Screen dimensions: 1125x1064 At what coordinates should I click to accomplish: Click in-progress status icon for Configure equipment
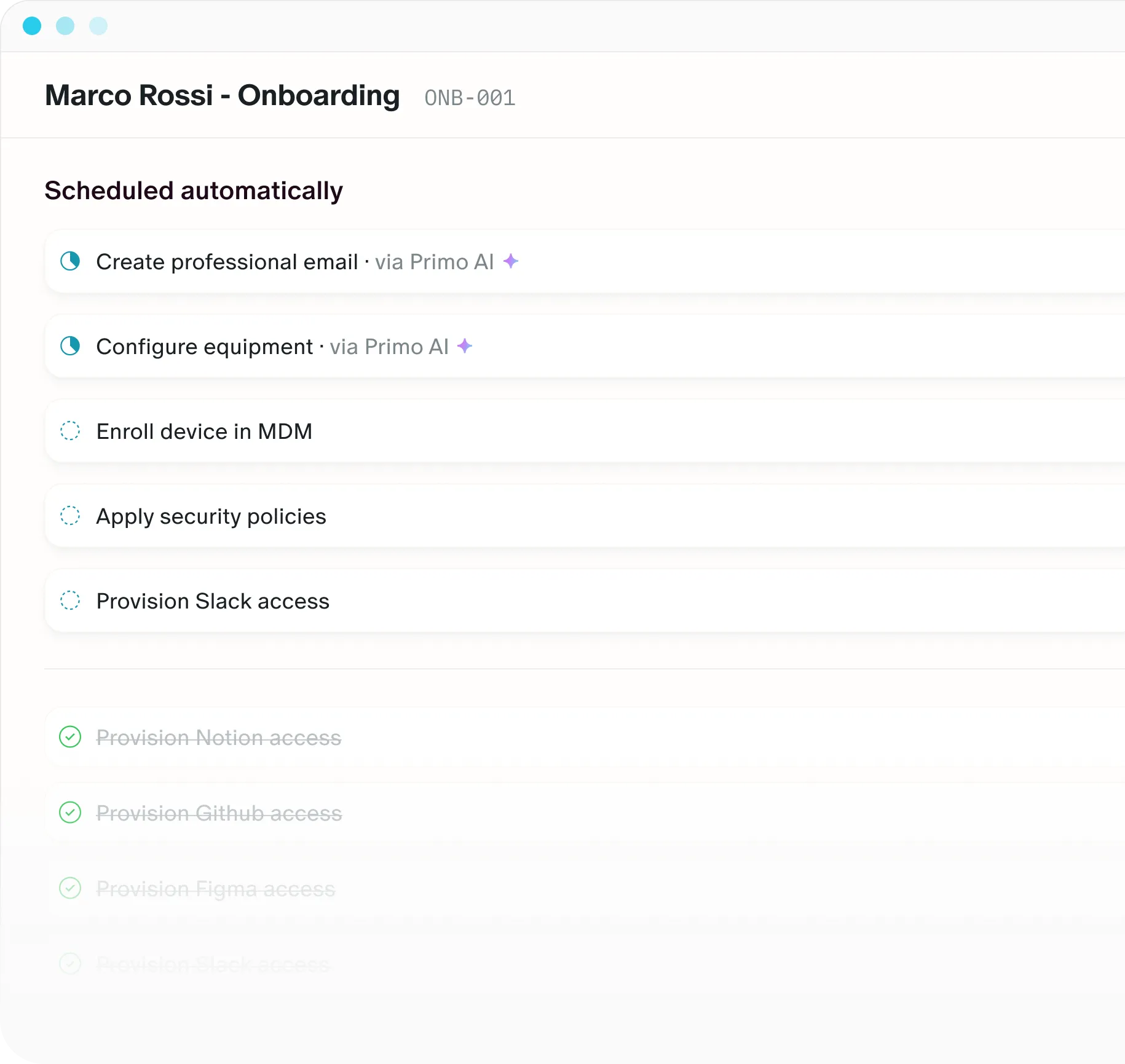coord(70,346)
